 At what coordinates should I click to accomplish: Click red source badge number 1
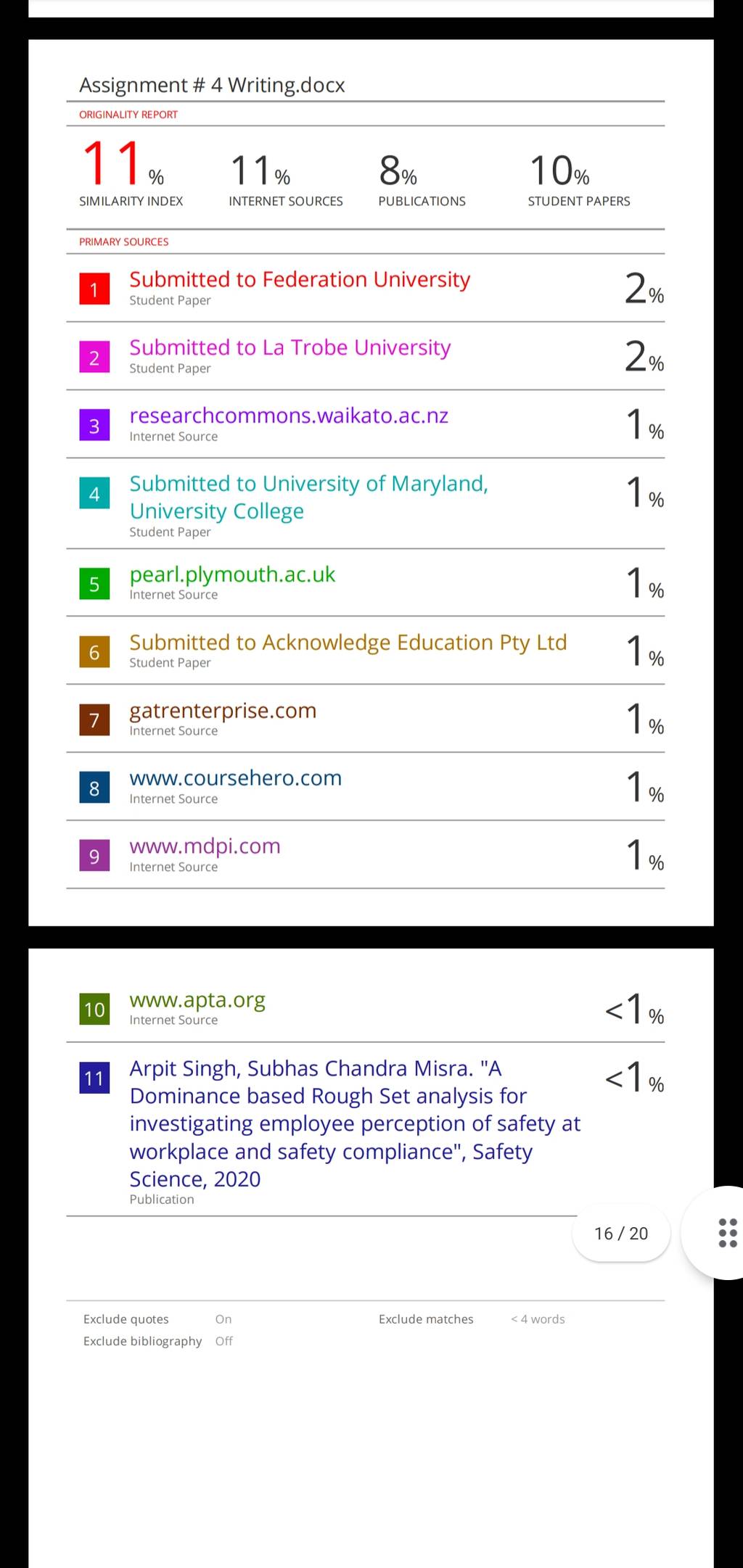click(94, 289)
